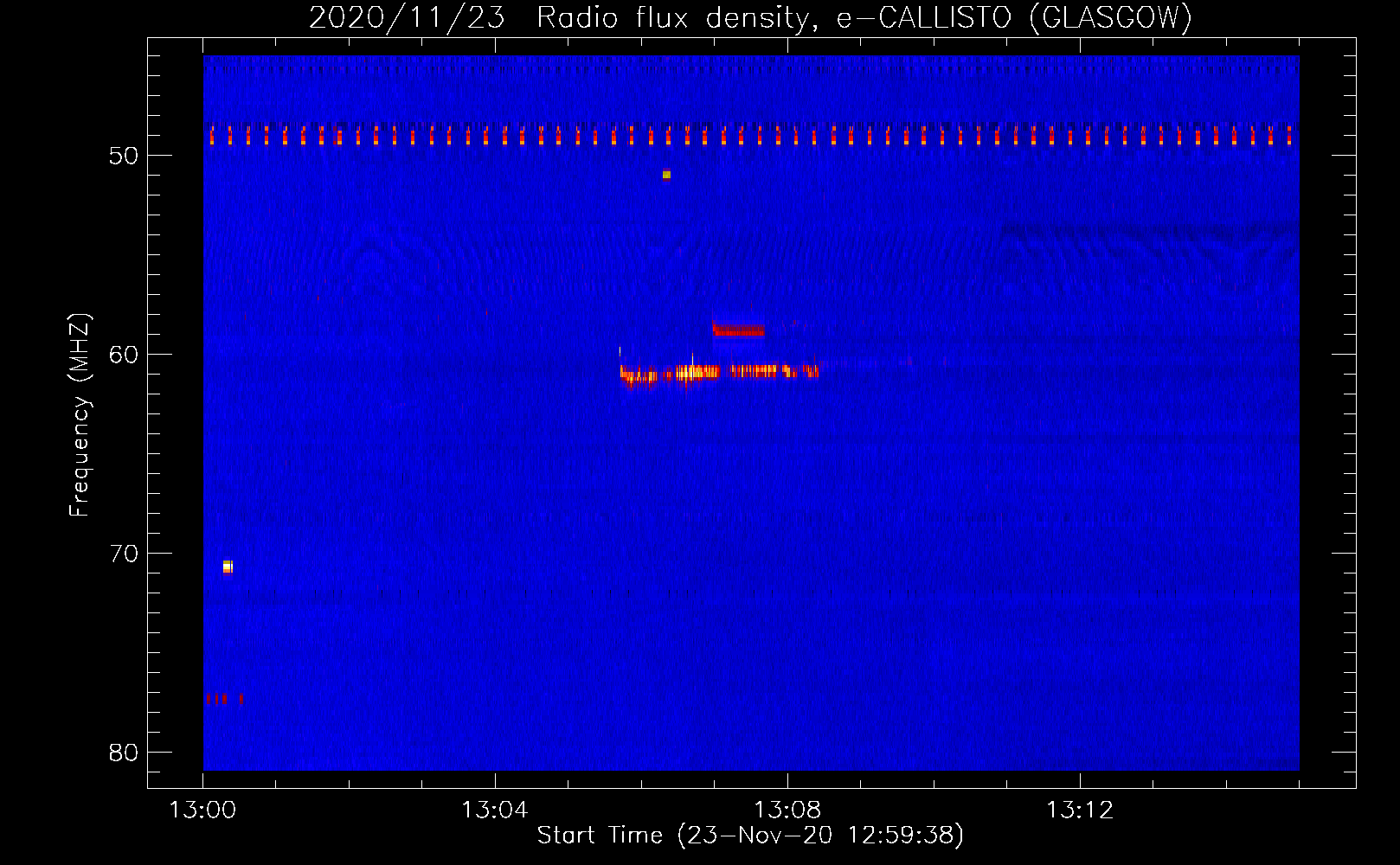The height and width of the screenshot is (865, 1400).
Task: Click the red emission band just above 60 MHz
Action: click(x=738, y=330)
